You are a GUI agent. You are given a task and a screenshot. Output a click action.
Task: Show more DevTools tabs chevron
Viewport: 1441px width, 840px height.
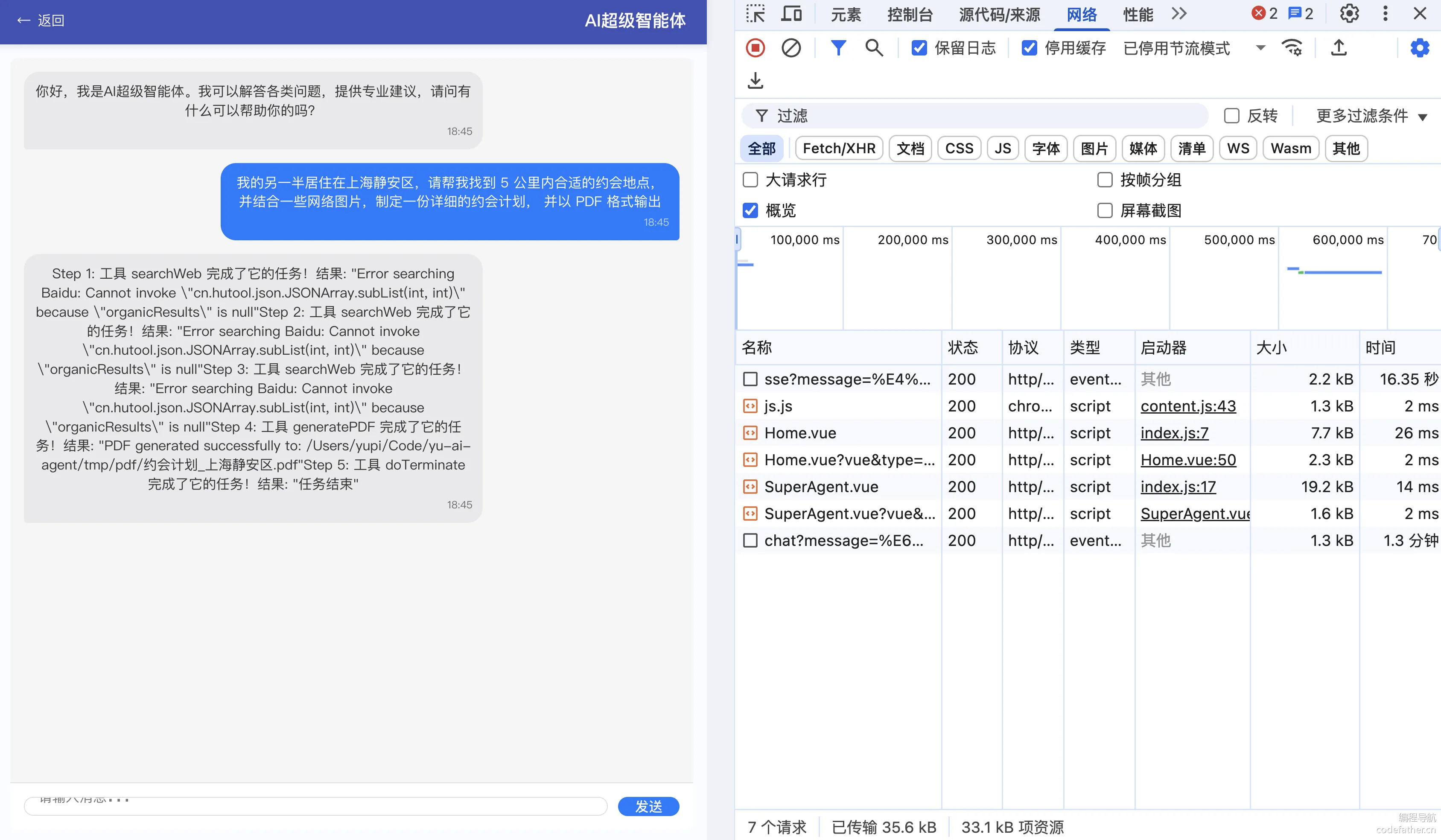pyautogui.click(x=1179, y=14)
